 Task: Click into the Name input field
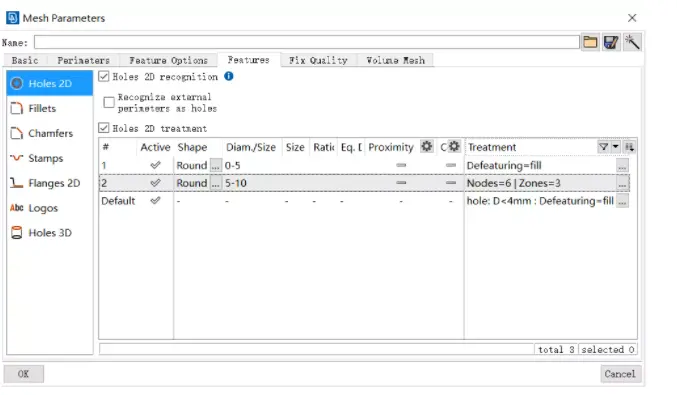(x=307, y=42)
